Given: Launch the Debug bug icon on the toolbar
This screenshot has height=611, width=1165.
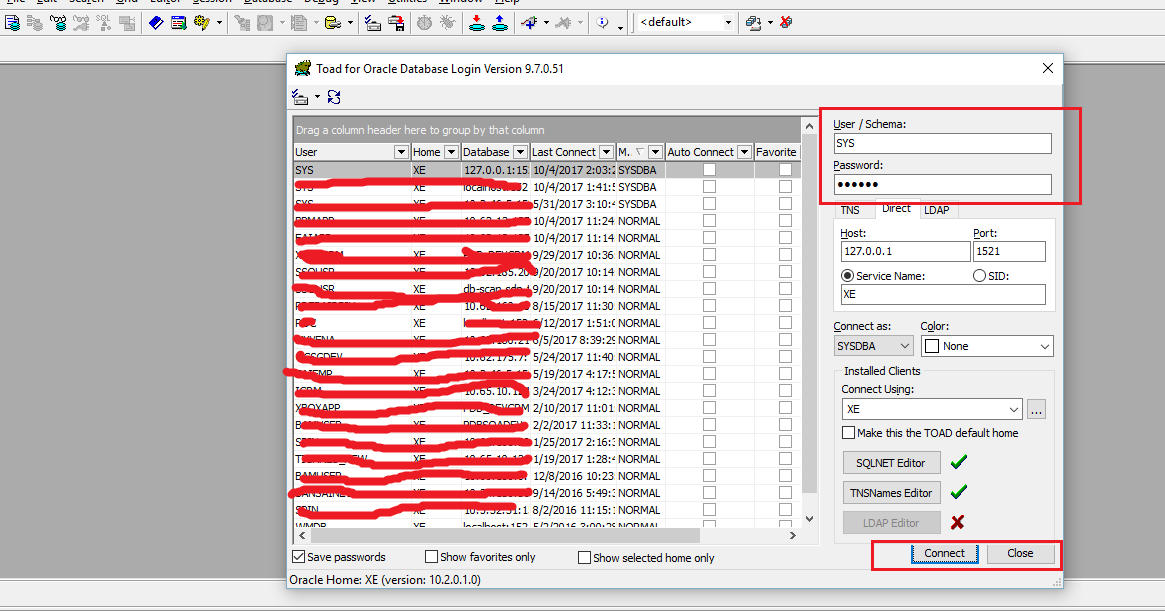Looking at the screenshot, I should click(x=447, y=22).
